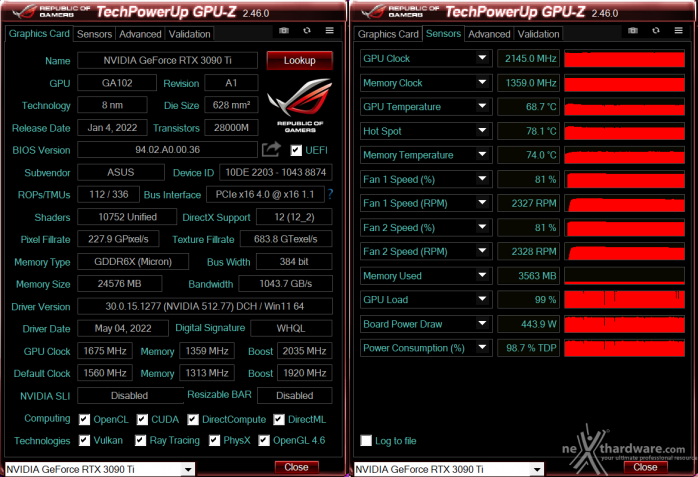Open the GPU Load sensor dropdown
Screen dimensions: 698x477
click(x=482, y=299)
